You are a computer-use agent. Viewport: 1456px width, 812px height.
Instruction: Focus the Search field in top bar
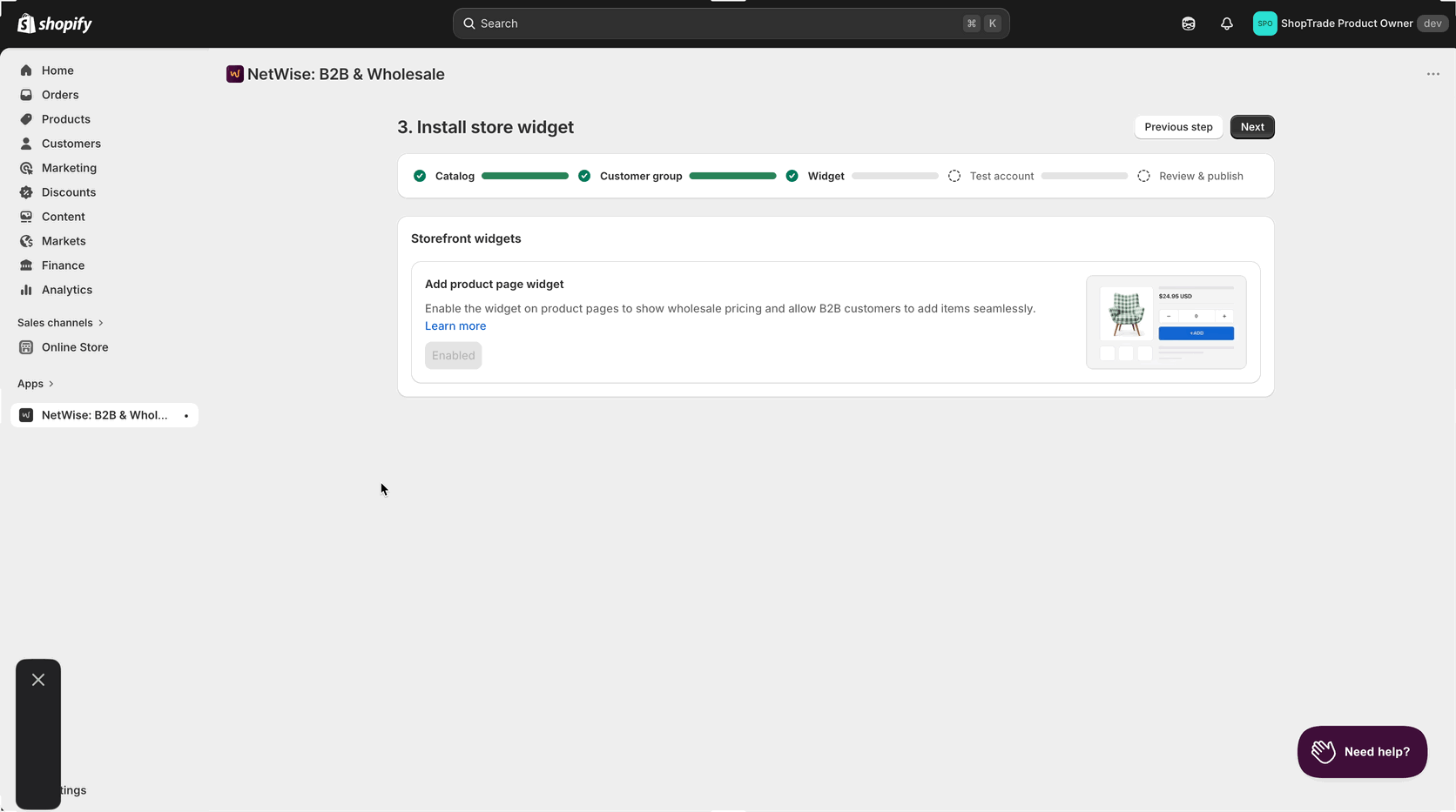[x=731, y=23]
